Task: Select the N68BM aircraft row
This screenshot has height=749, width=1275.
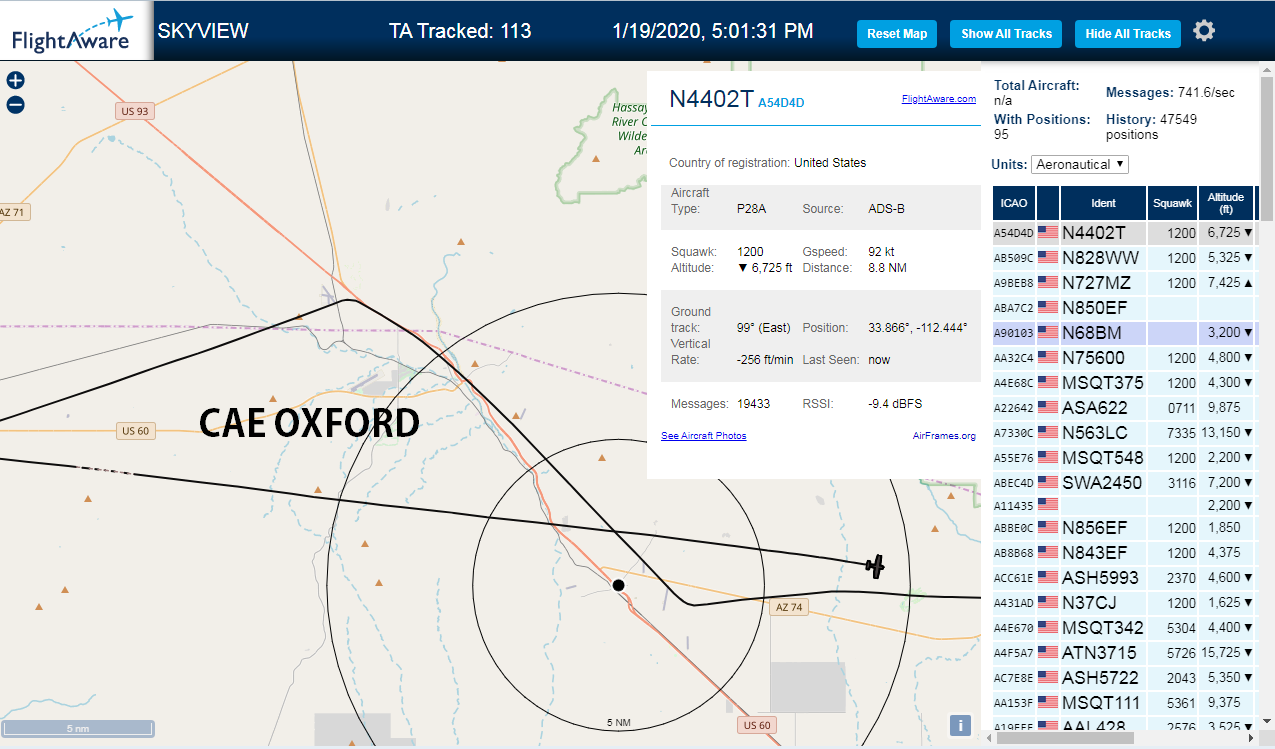Action: (x=1125, y=333)
